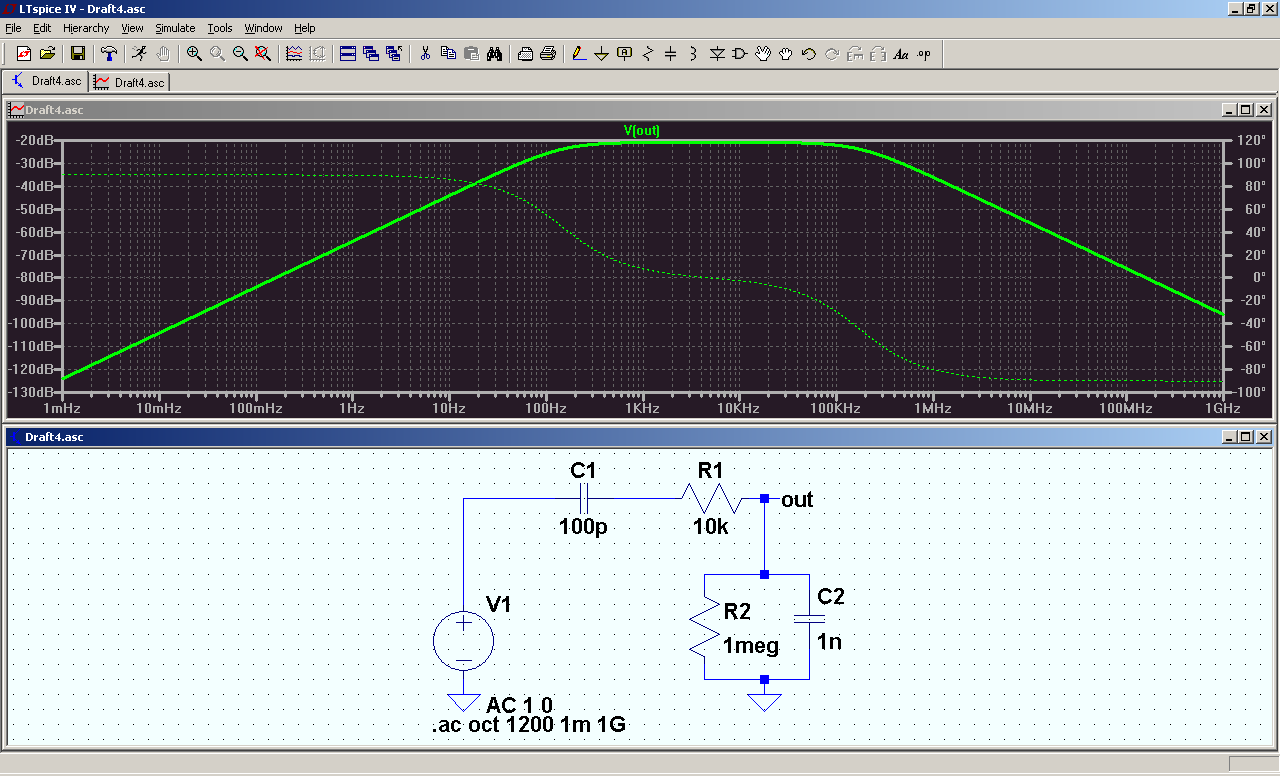Viewport: 1280px width, 776px height.
Task: Select the Label Net tool
Action: coord(625,54)
